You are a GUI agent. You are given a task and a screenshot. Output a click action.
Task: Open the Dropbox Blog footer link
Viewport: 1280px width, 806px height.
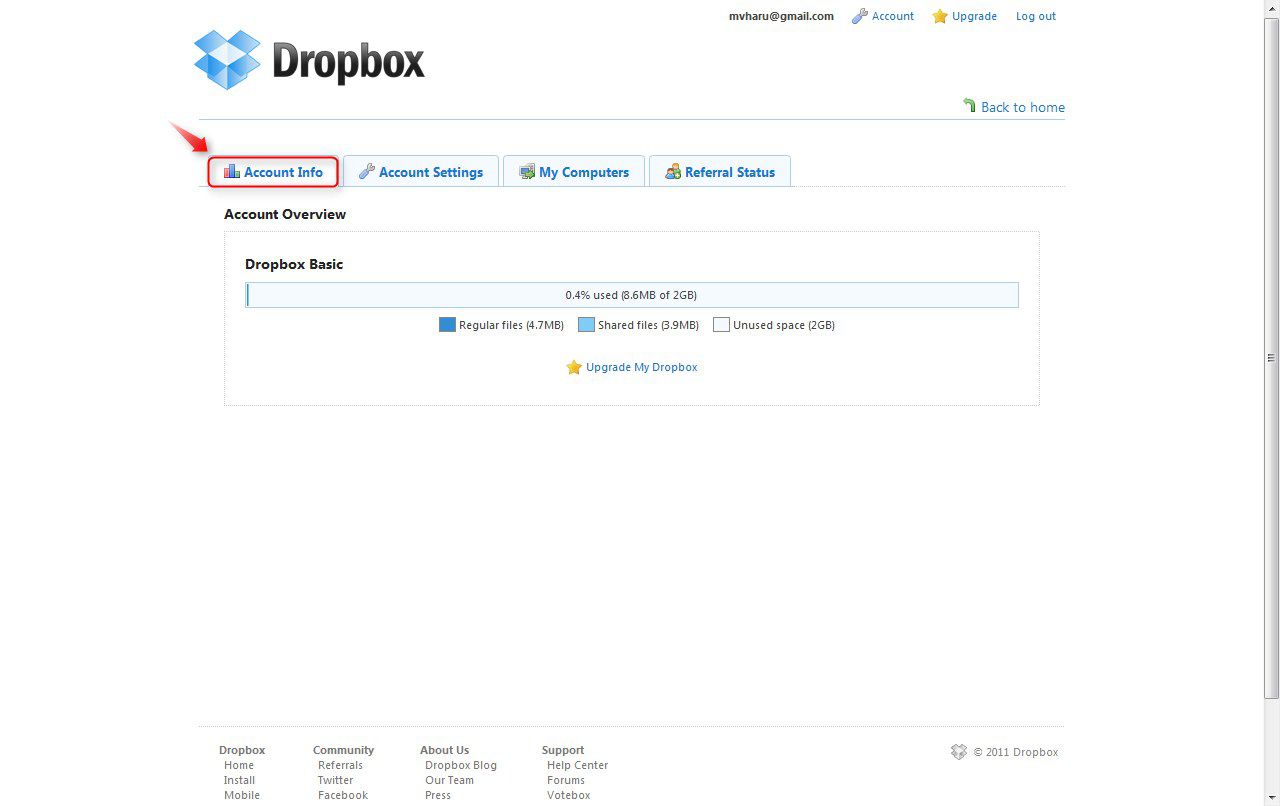[461, 765]
